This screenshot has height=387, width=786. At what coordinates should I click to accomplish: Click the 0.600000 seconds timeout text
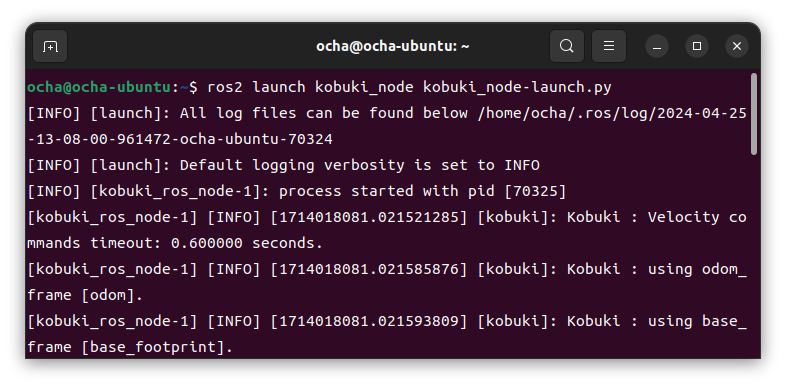pyautogui.click(x=247, y=243)
